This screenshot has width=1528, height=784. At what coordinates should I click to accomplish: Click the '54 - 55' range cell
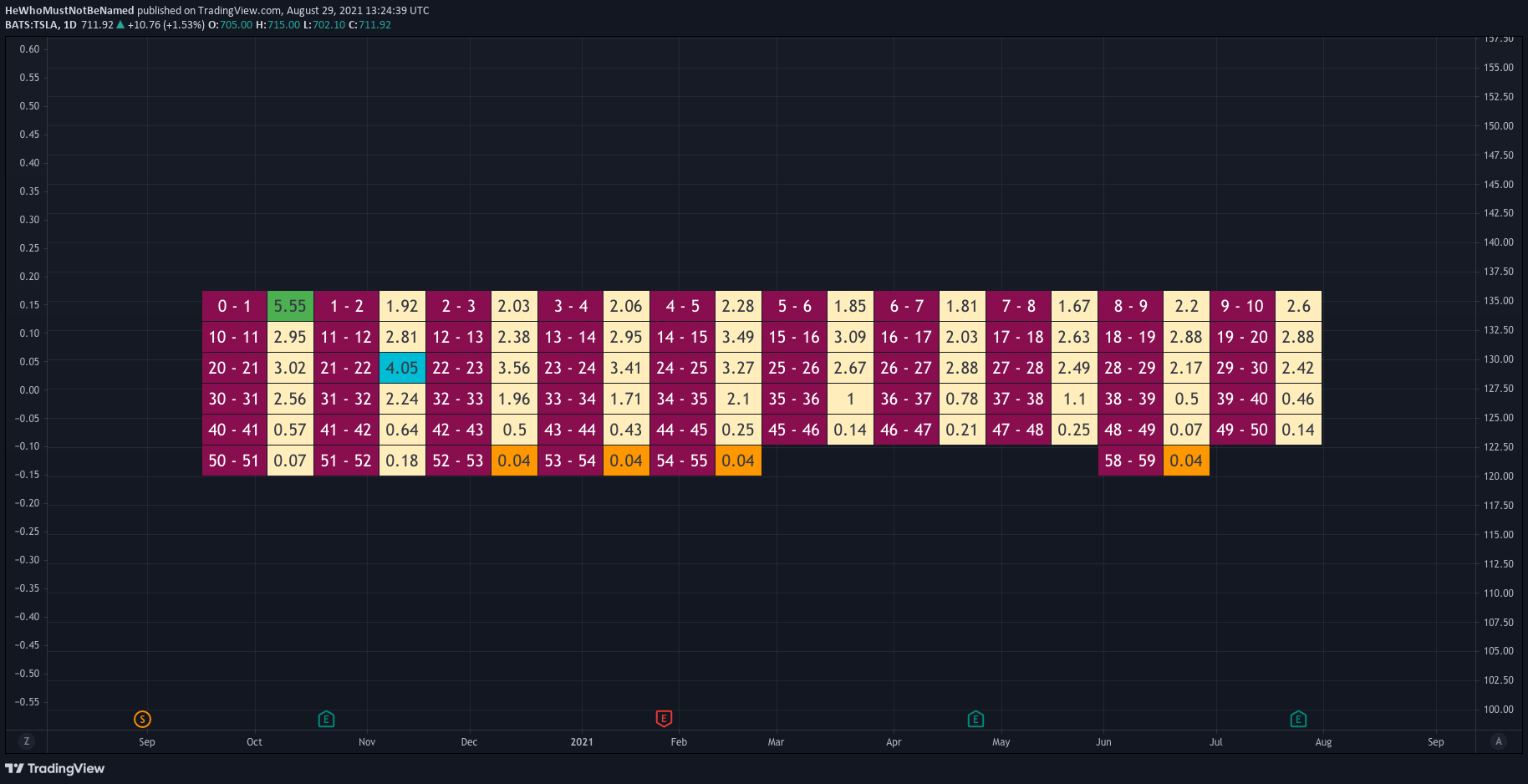[682, 461]
